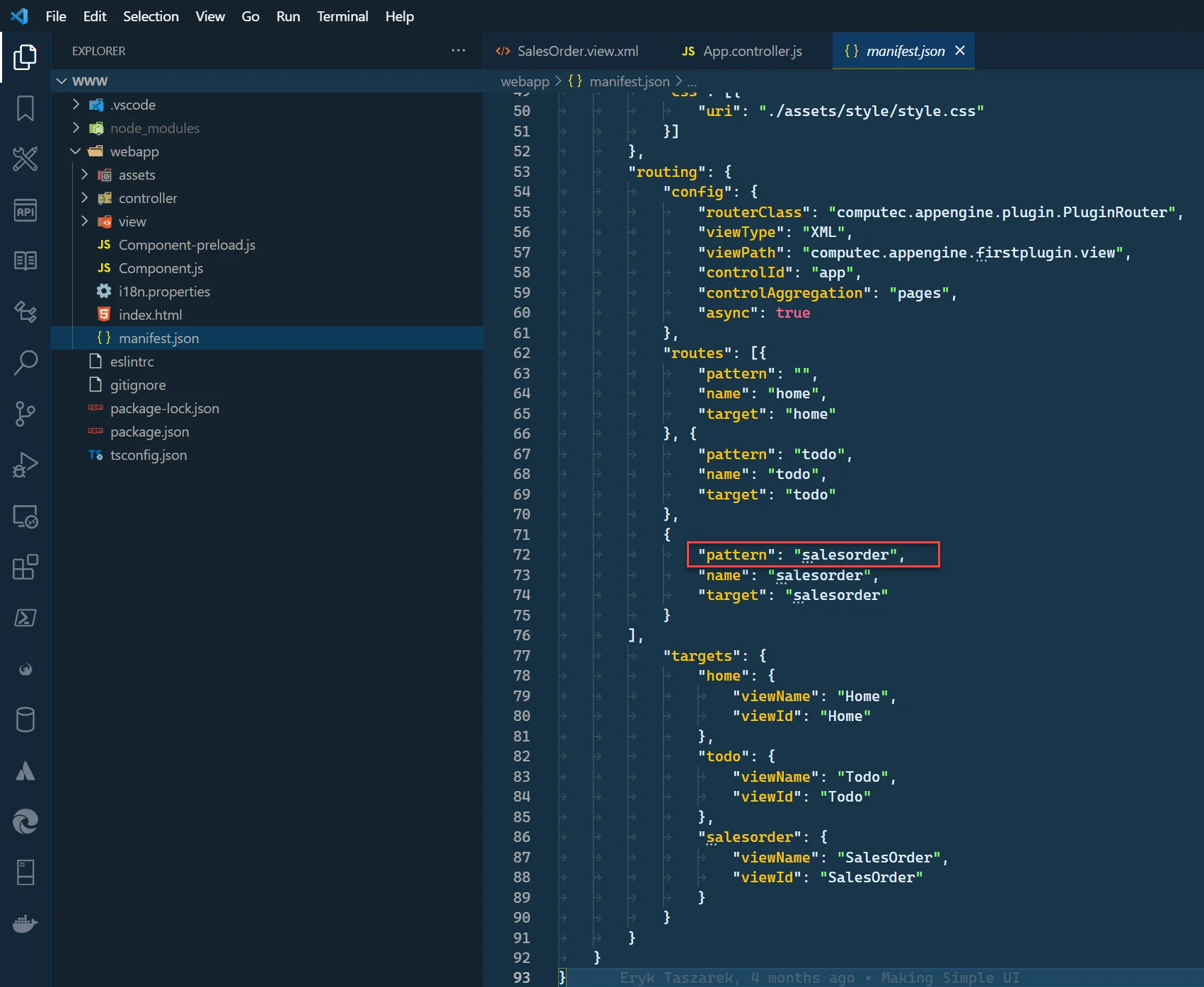Open the database icon in activity bar
Image resolution: width=1204 pixels, height=987 pixels.
25,720
